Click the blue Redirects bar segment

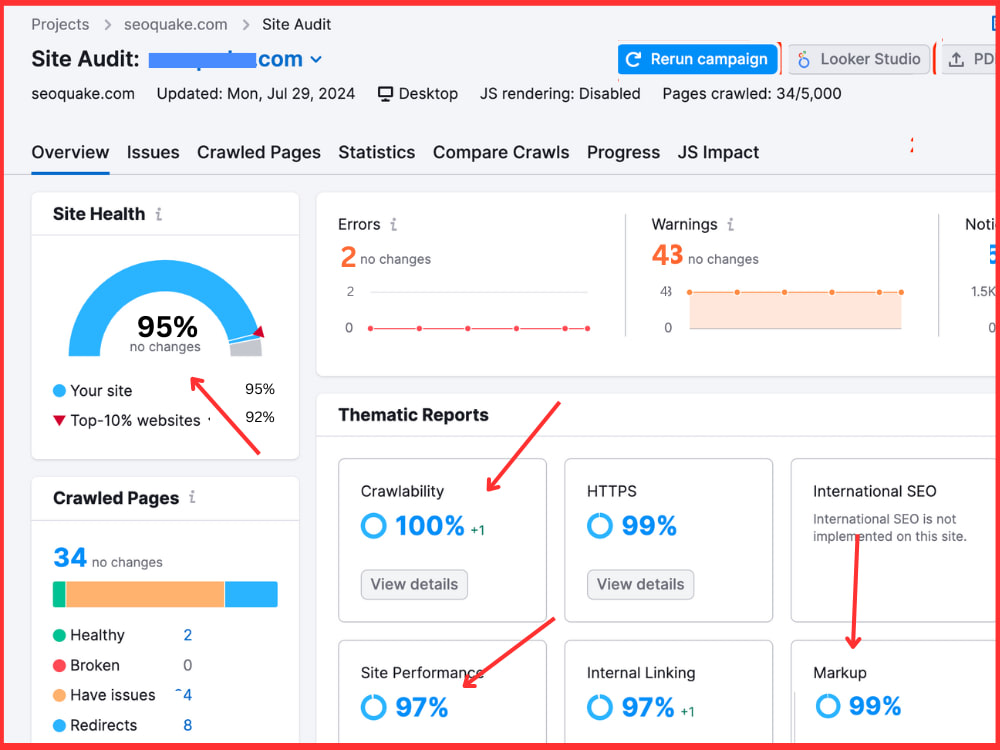pos(251,594)
